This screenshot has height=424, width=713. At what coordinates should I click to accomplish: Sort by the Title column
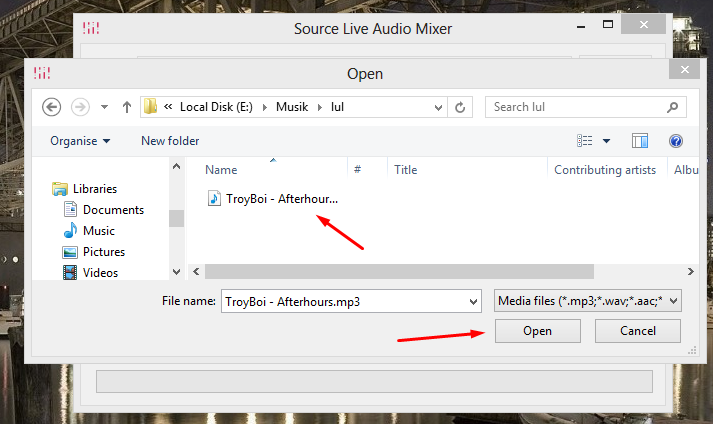[406, 170]
